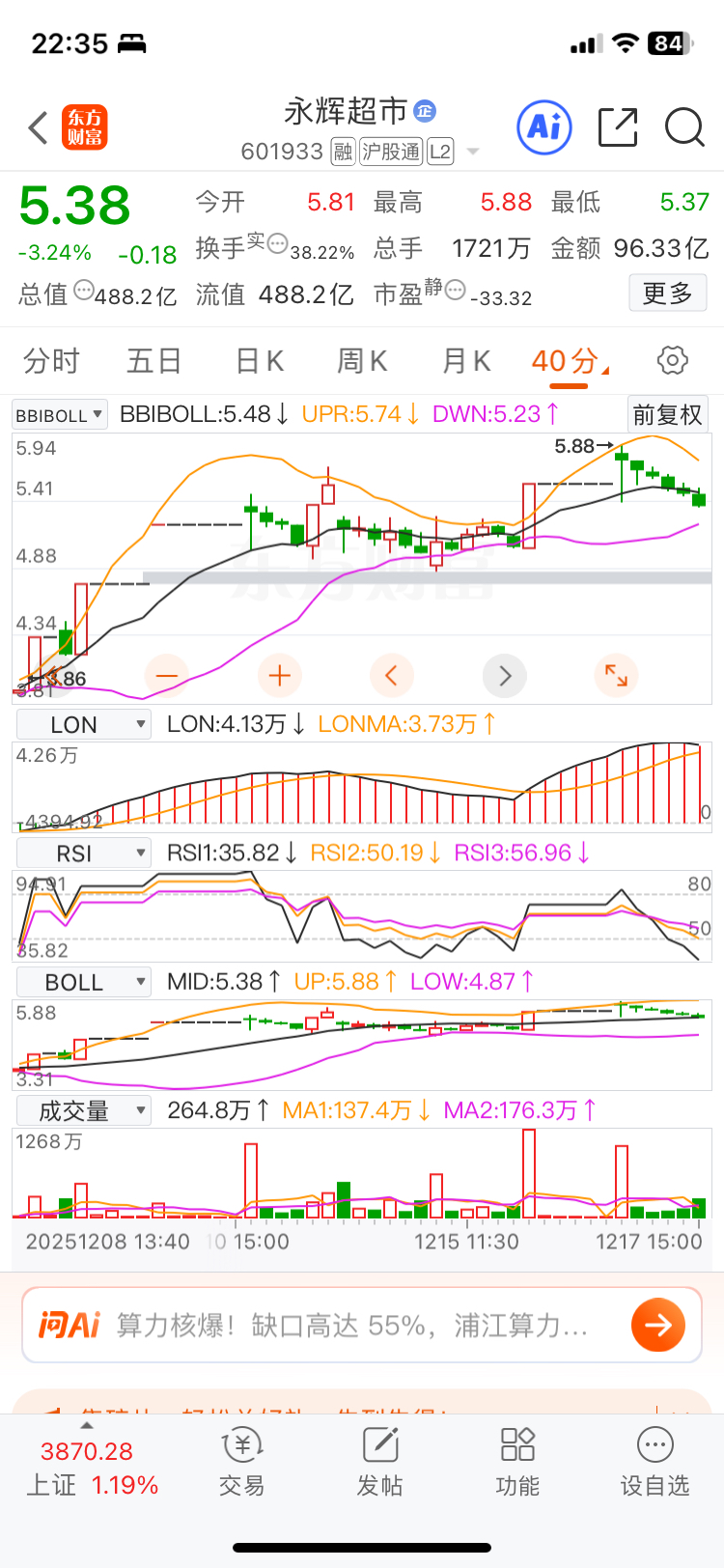This screenshot has height=1568, width=724.
Task: Tap change percent -3.24%
Action: (55, 253)
